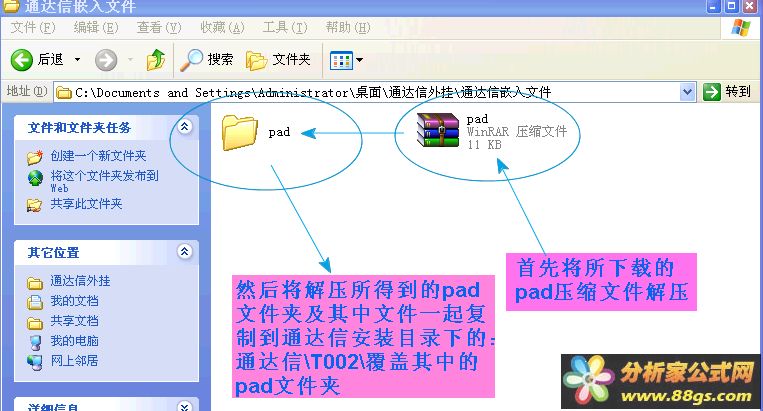Click the share folder hand icon
This screenshot has width=763, height=411.
[35, 205]
